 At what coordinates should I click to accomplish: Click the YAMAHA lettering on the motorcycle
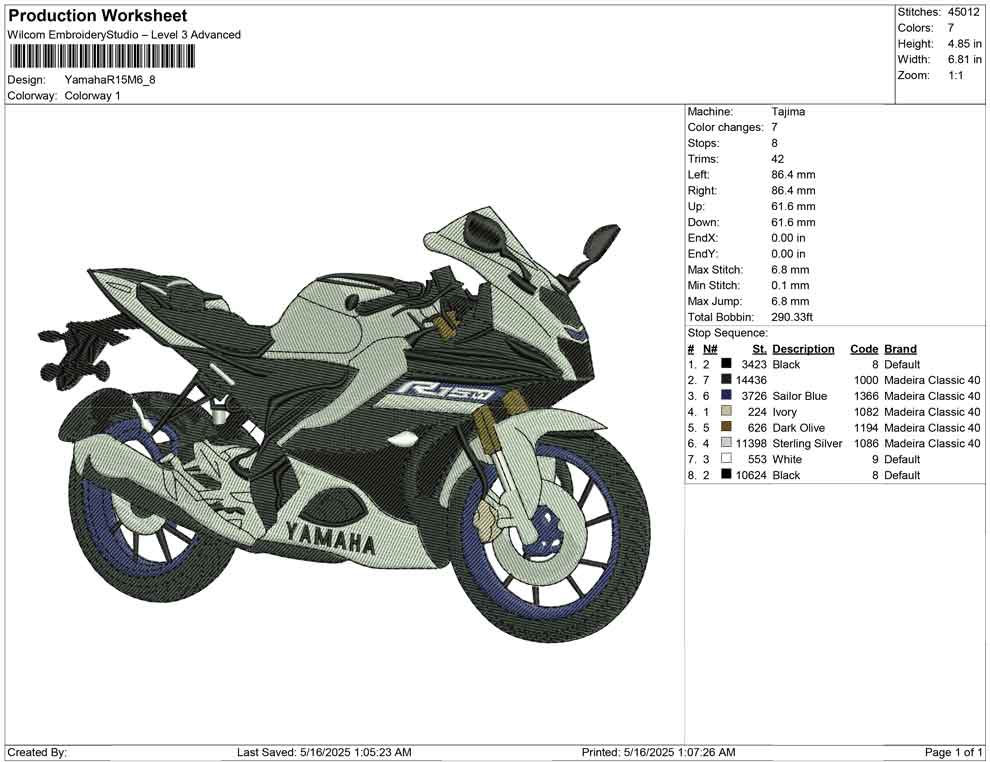point(330,537)
